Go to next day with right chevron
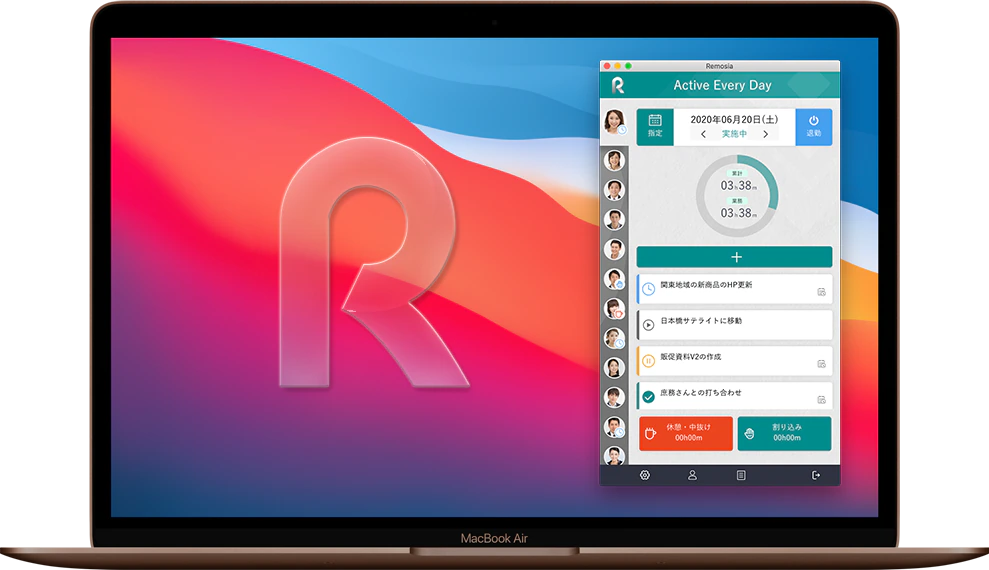Viewport: 989px width, 570px height. [x=766, y=134]
